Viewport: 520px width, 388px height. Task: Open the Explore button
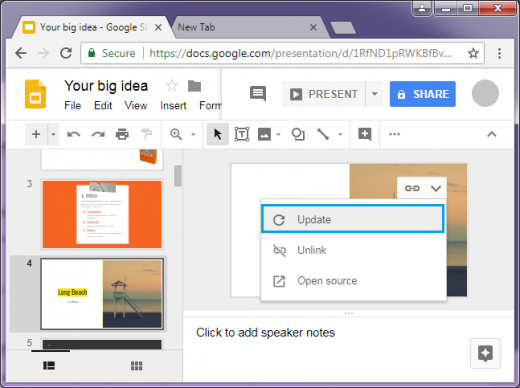[x=485, y=353]
